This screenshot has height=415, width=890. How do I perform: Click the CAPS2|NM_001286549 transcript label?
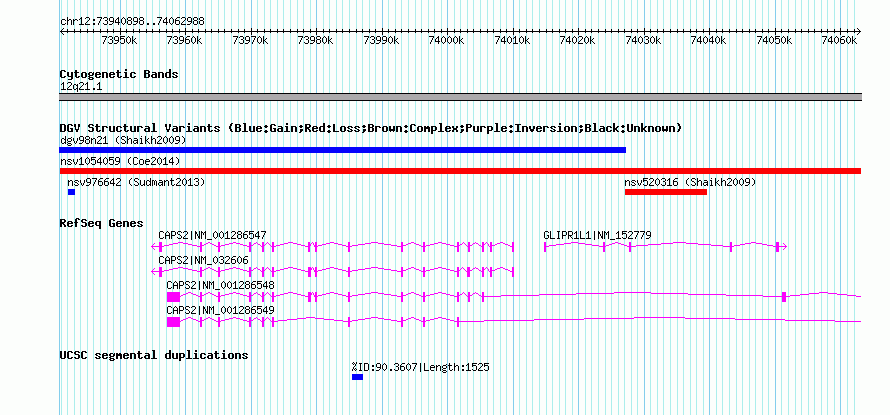[x=220, y=310]
